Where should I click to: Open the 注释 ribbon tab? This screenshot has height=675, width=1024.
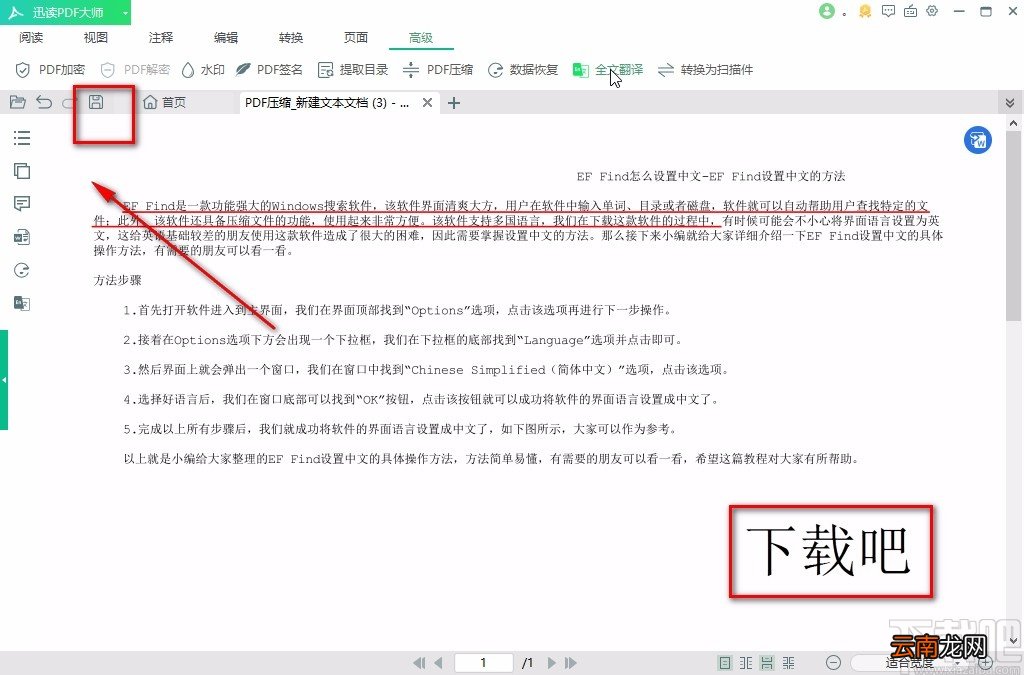(161, 37)
